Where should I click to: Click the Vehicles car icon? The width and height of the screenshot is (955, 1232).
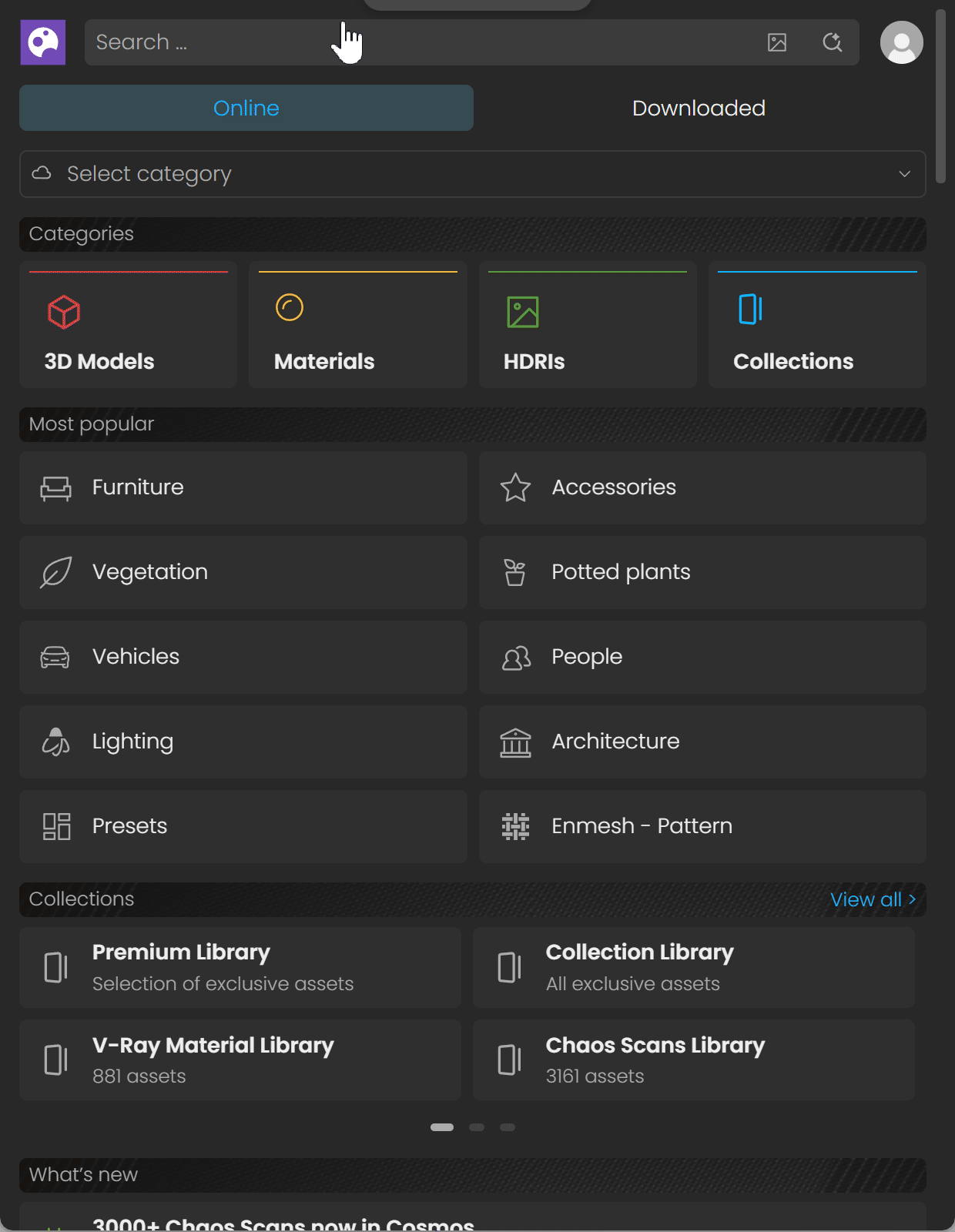point(55,658)
